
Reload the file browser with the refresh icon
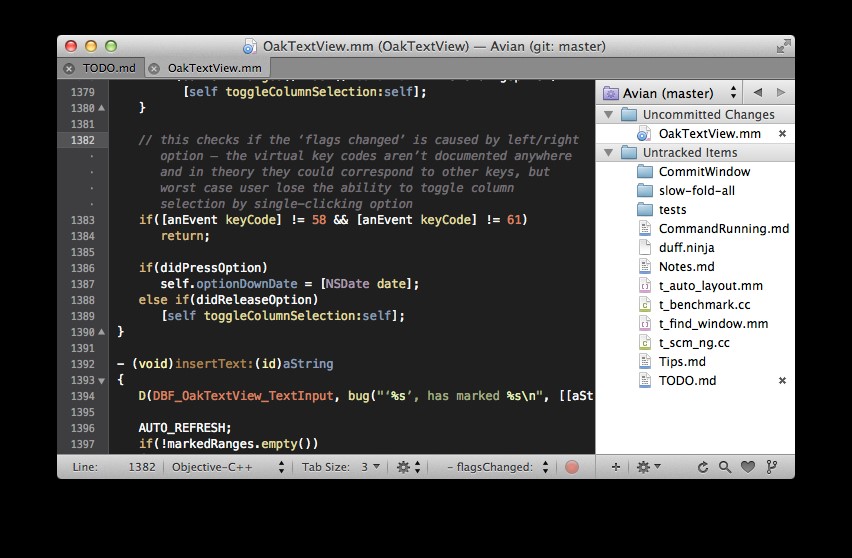click(703, 467)
